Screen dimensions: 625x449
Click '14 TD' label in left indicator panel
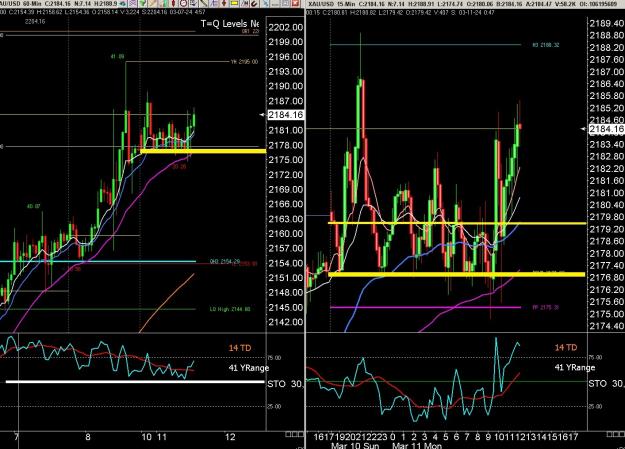240,348
